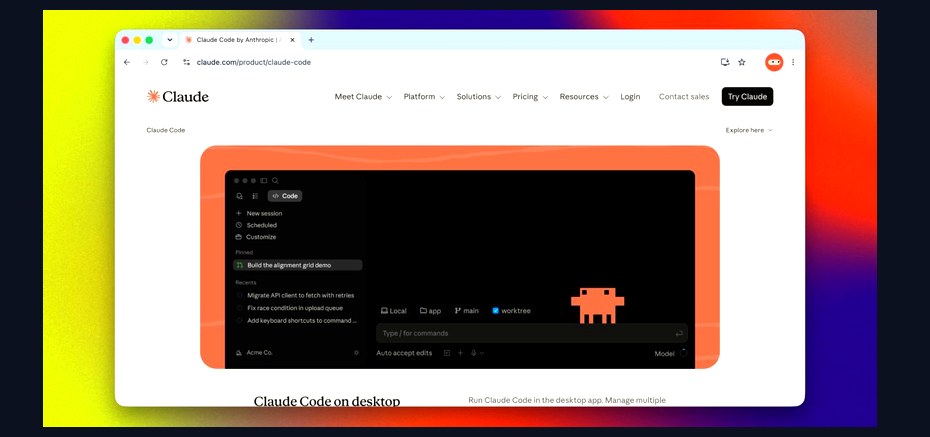Click the enter arrow send icon
This screenshot has height=437, width=930.
[x=679, y=333]
